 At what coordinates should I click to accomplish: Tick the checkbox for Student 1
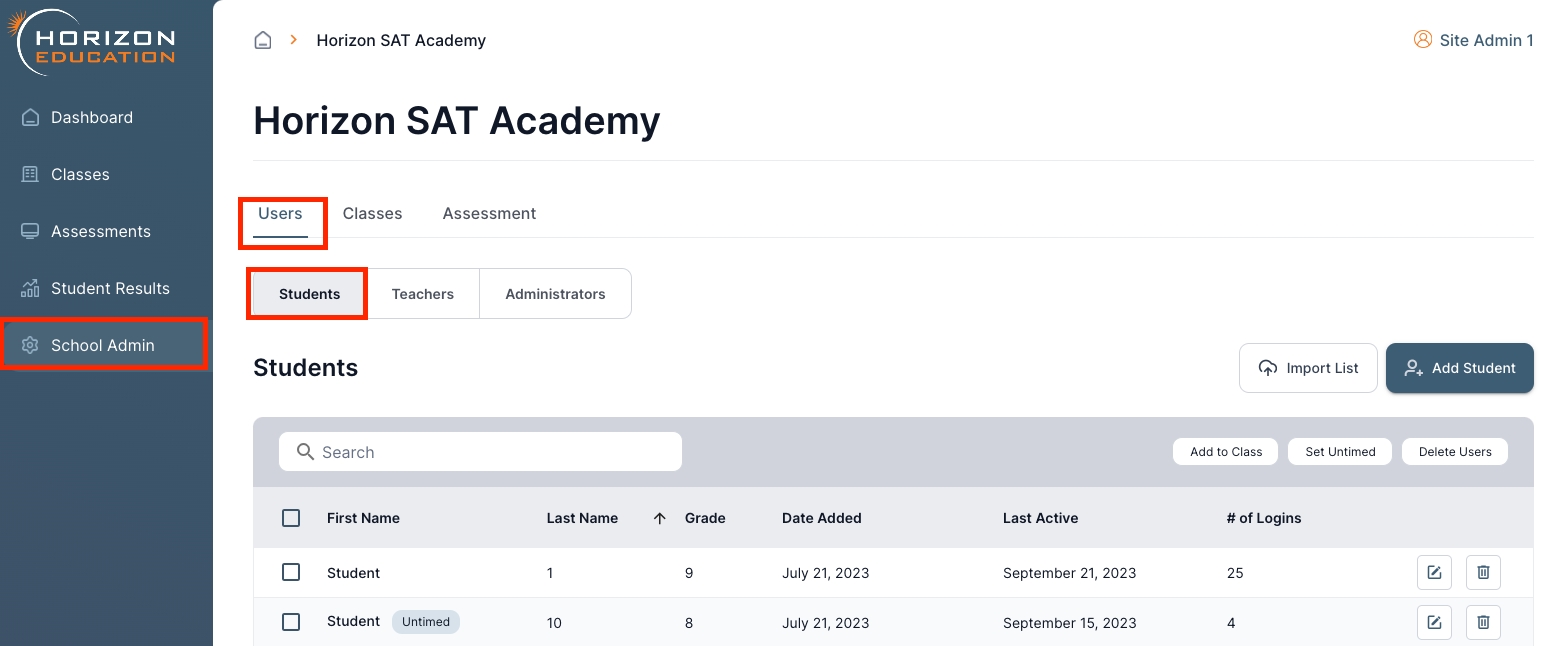291,572
